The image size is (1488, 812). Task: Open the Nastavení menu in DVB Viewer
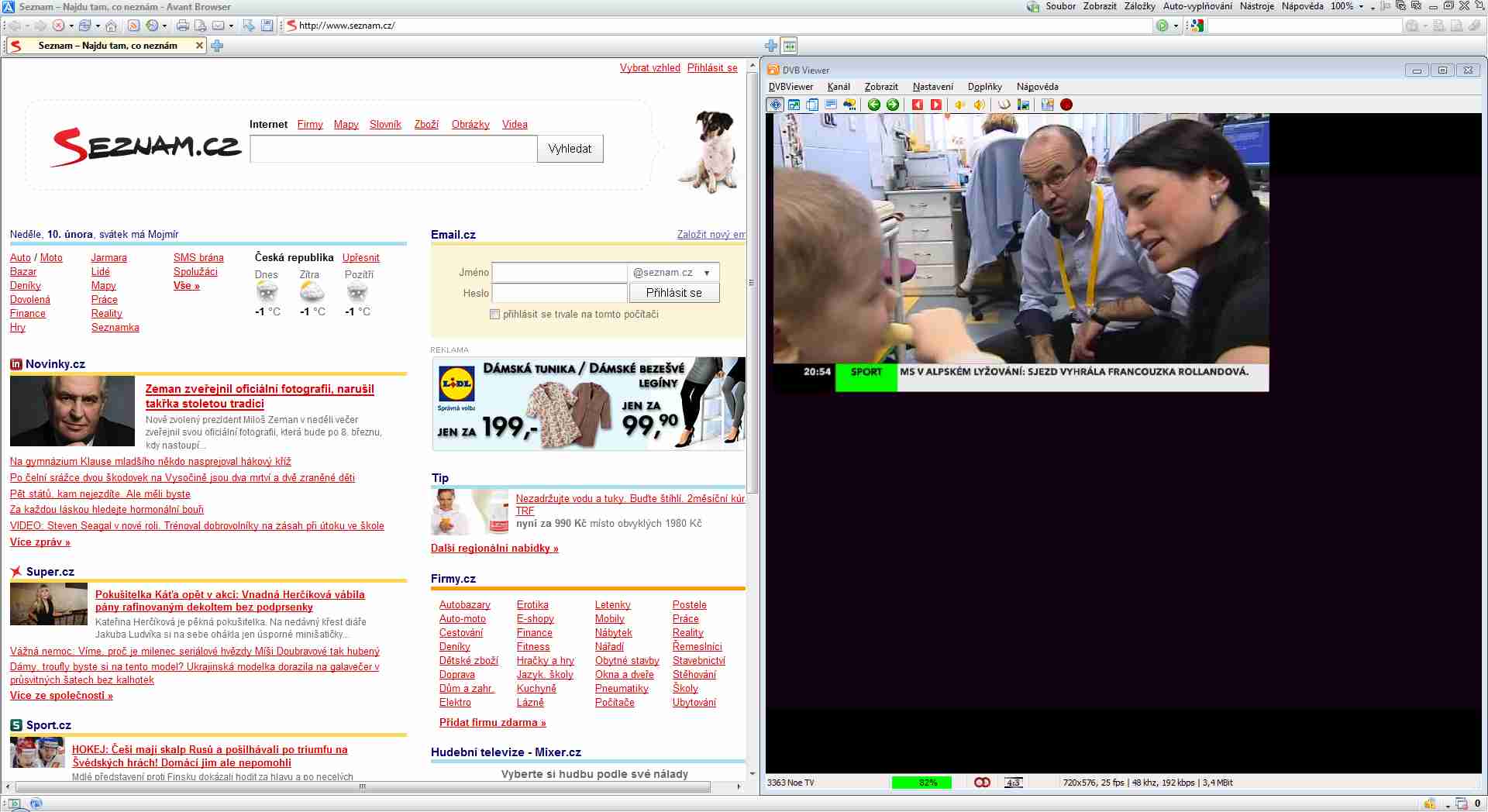[932, 87]
